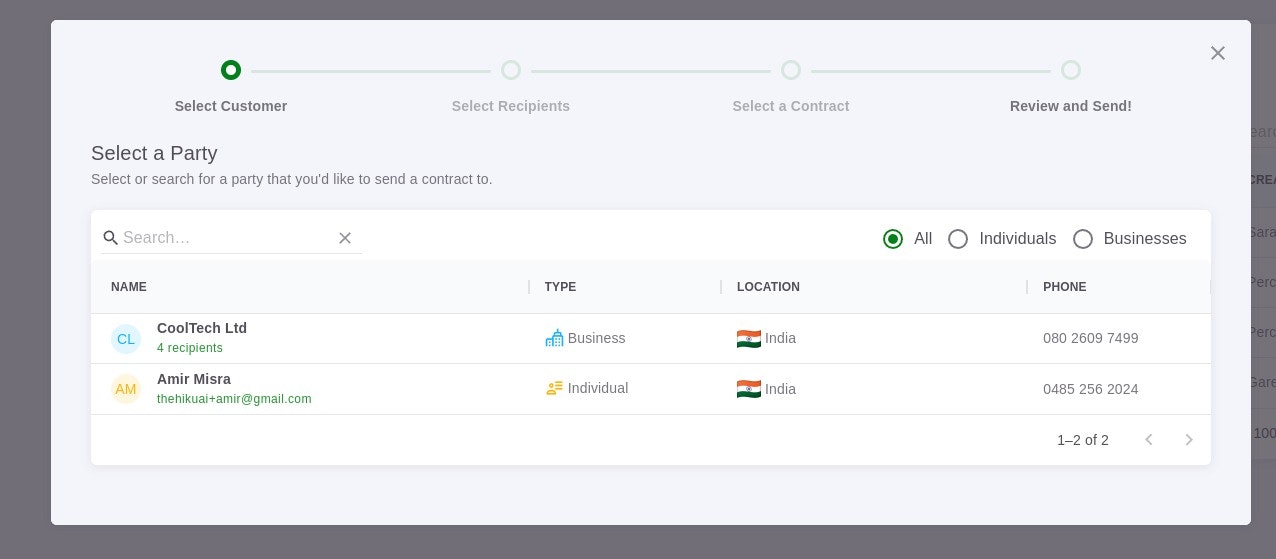Go to next page of parties

[x=1189, y=440]
